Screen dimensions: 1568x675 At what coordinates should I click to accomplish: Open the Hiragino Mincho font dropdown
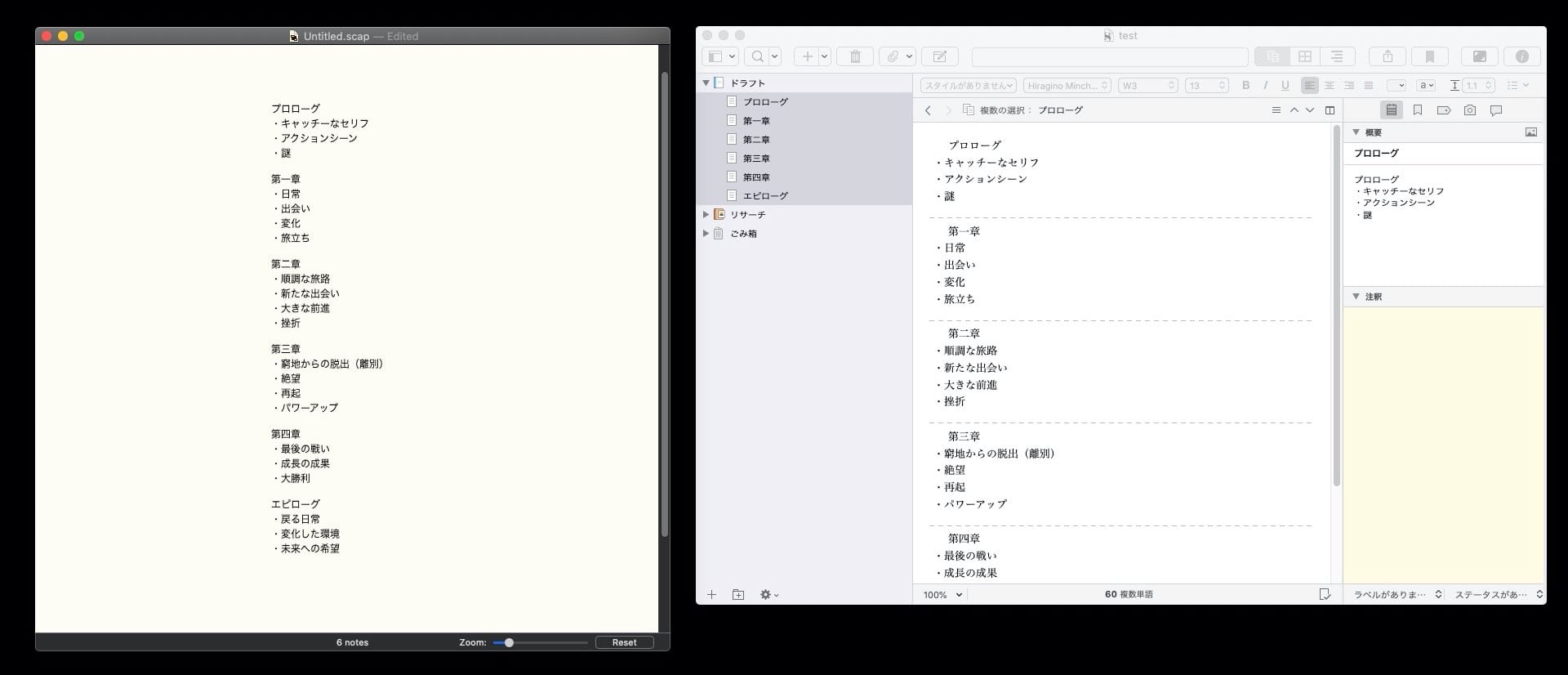[1067, 85]
